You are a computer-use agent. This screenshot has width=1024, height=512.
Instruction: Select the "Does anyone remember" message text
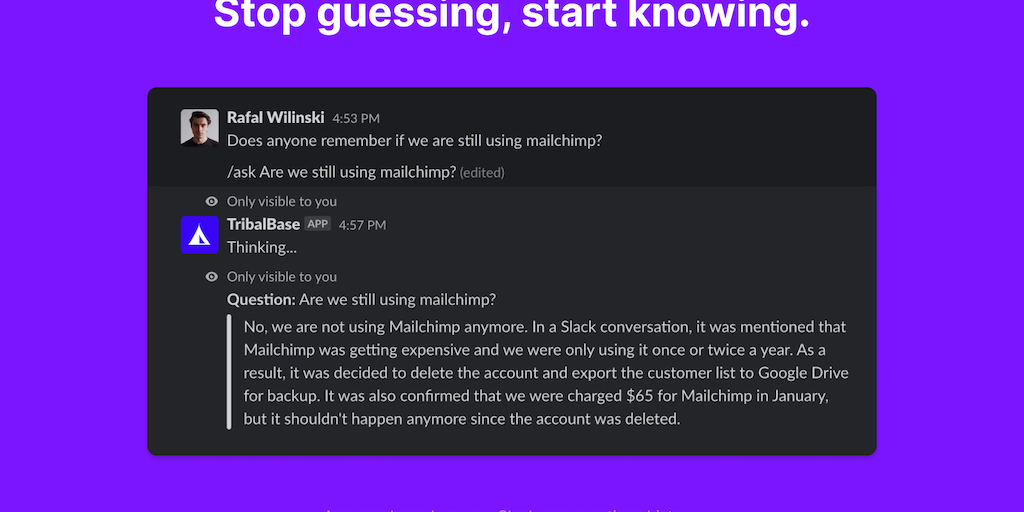point(414,141)
